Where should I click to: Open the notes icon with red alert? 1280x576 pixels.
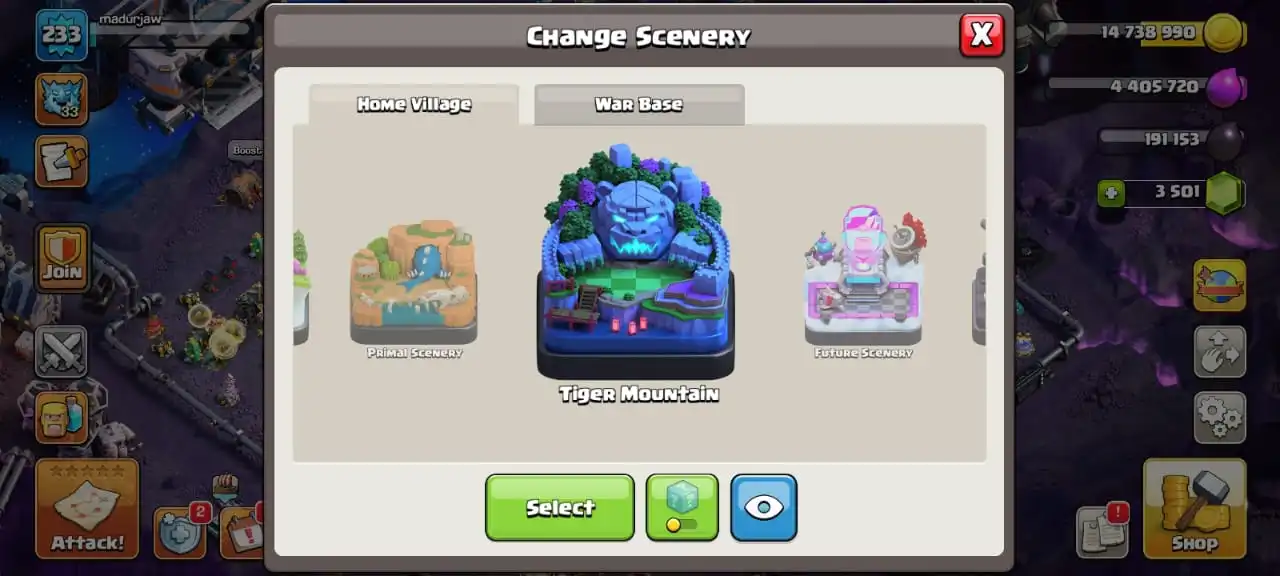click(1103, 531)
